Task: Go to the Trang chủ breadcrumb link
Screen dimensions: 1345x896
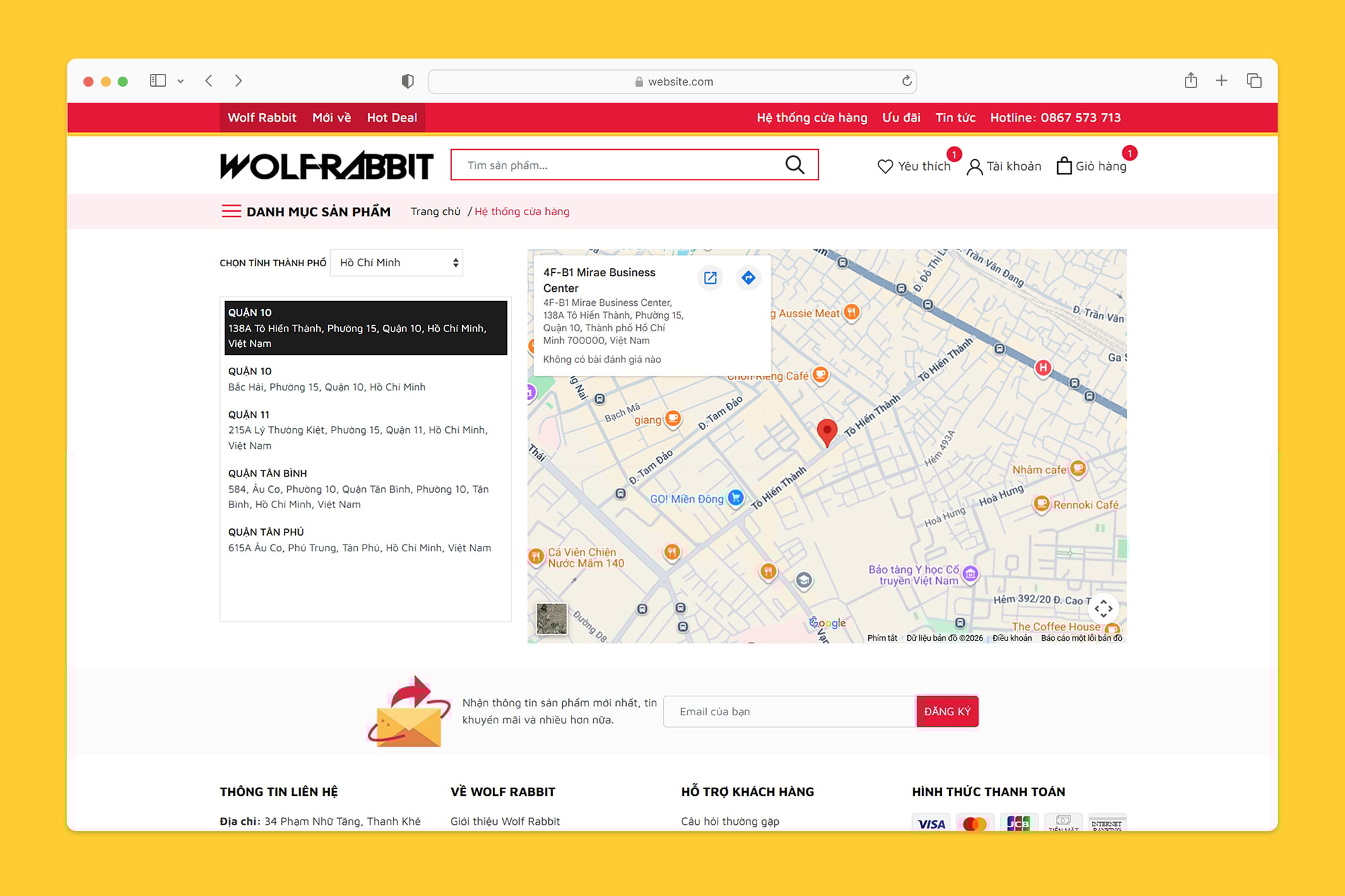Action: tap(435, 211)
